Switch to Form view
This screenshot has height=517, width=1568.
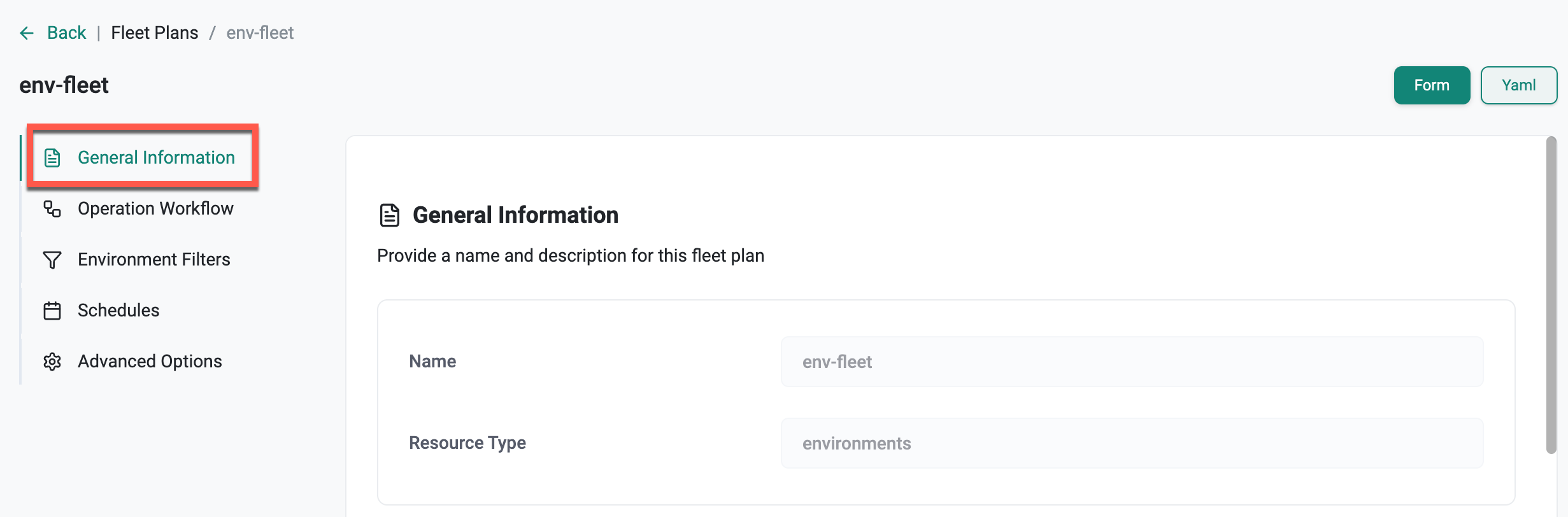coord(1432,85)
